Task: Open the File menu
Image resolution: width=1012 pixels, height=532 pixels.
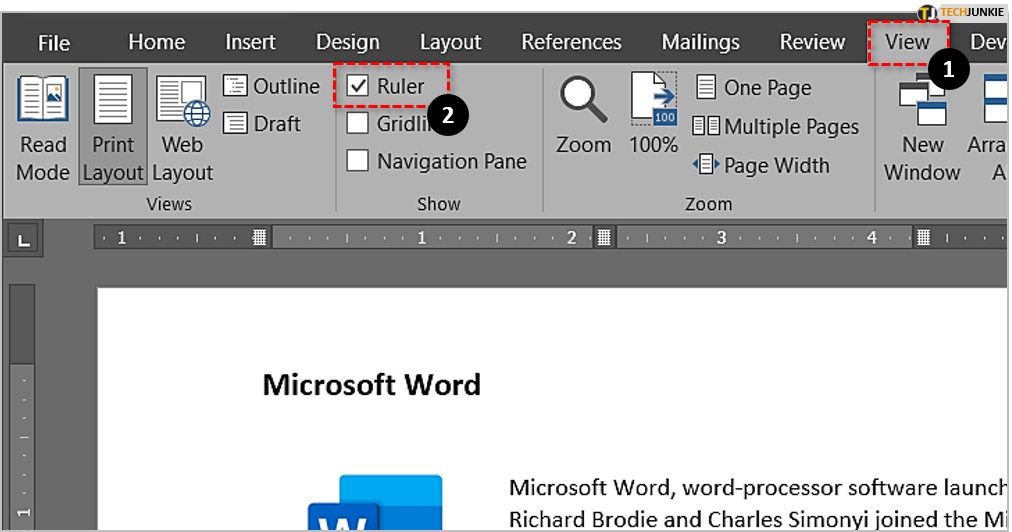Action: point(54,43)
